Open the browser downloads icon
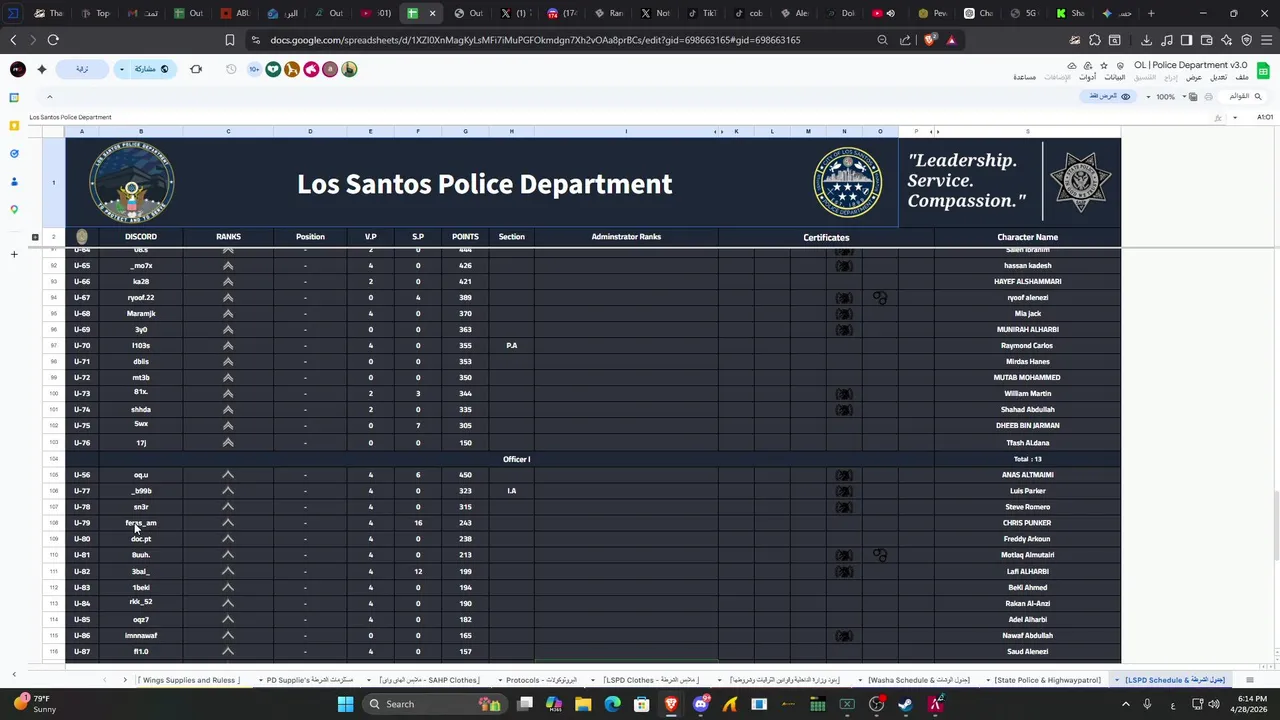The width and height of the screenshot is (1280, 720). [x=1146, y=40]
